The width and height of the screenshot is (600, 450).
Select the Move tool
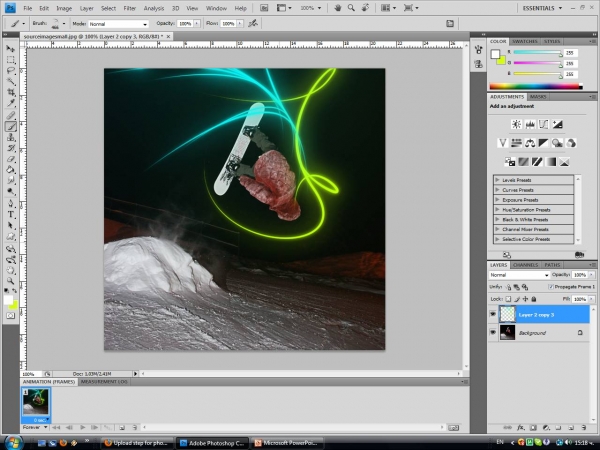click(x=10, y=49)
